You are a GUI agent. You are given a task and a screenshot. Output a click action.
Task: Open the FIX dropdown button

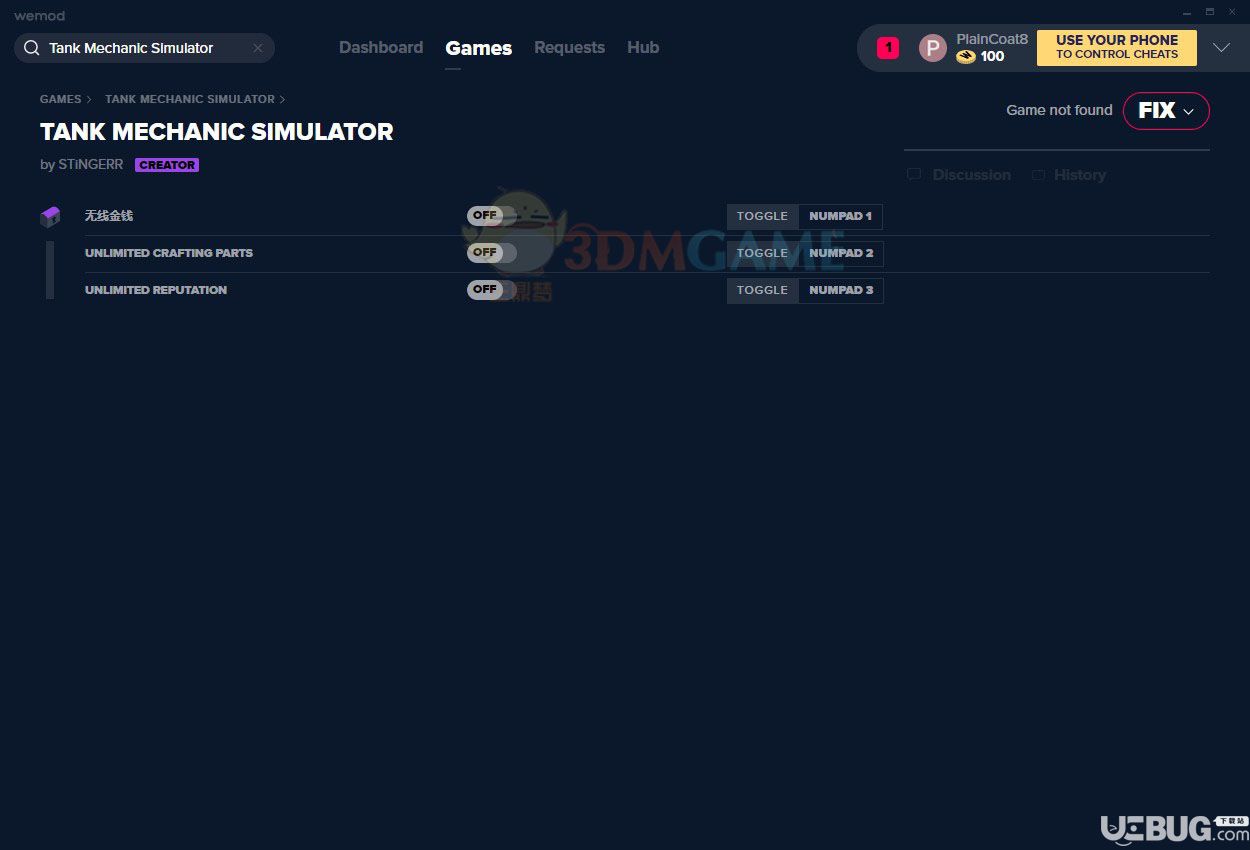click(1166, 111)
